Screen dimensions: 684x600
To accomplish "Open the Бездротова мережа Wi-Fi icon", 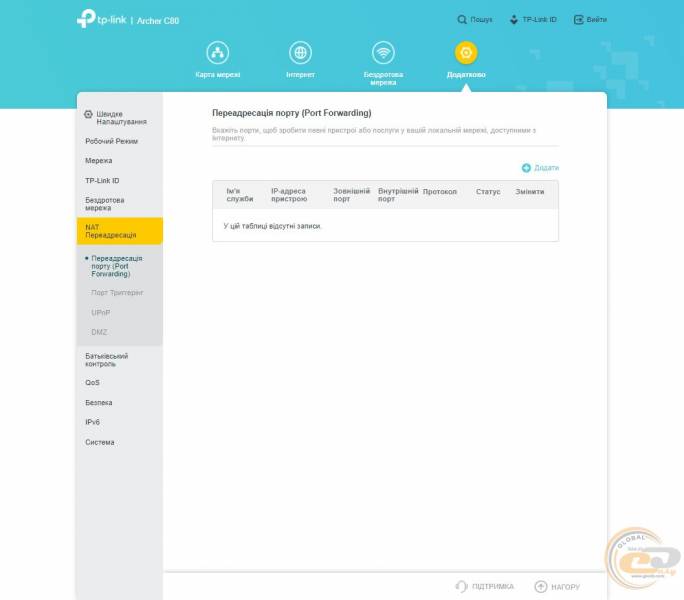I will (383, 53).
